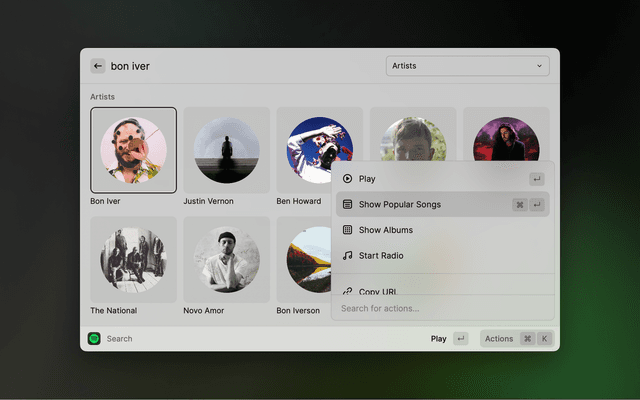Click the play circle icon

pyautogui.click(x=347, y=179)
